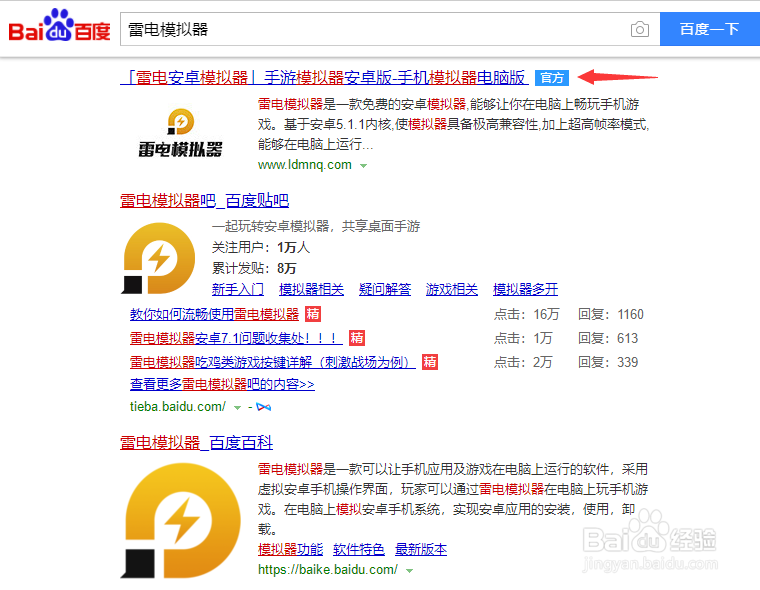Click the 精 badge beside 安卓7.1问题收集处 post

(357, 338)
